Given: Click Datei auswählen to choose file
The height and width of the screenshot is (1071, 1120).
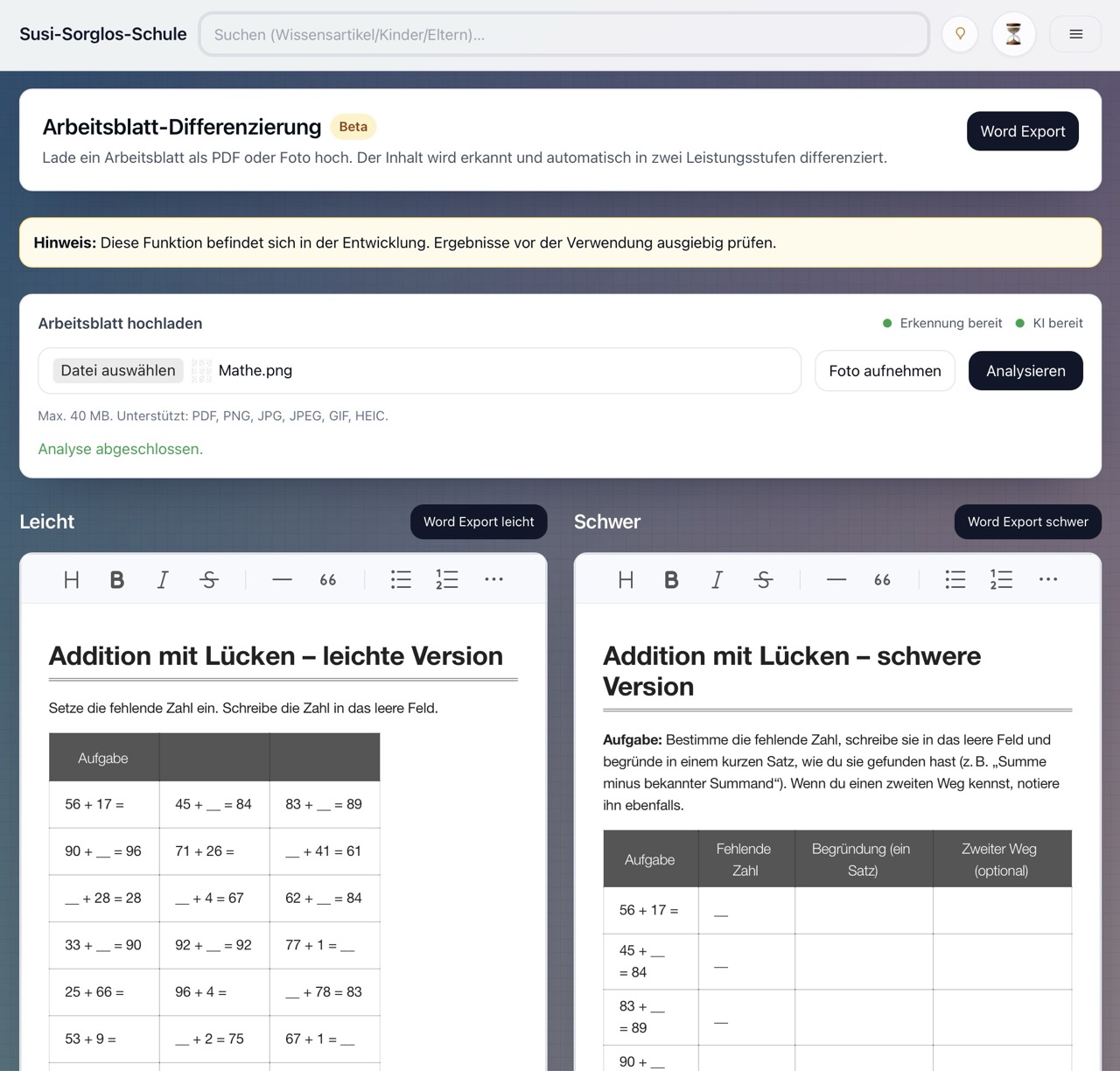Looking at the screenshot, I should pos(118,371).
